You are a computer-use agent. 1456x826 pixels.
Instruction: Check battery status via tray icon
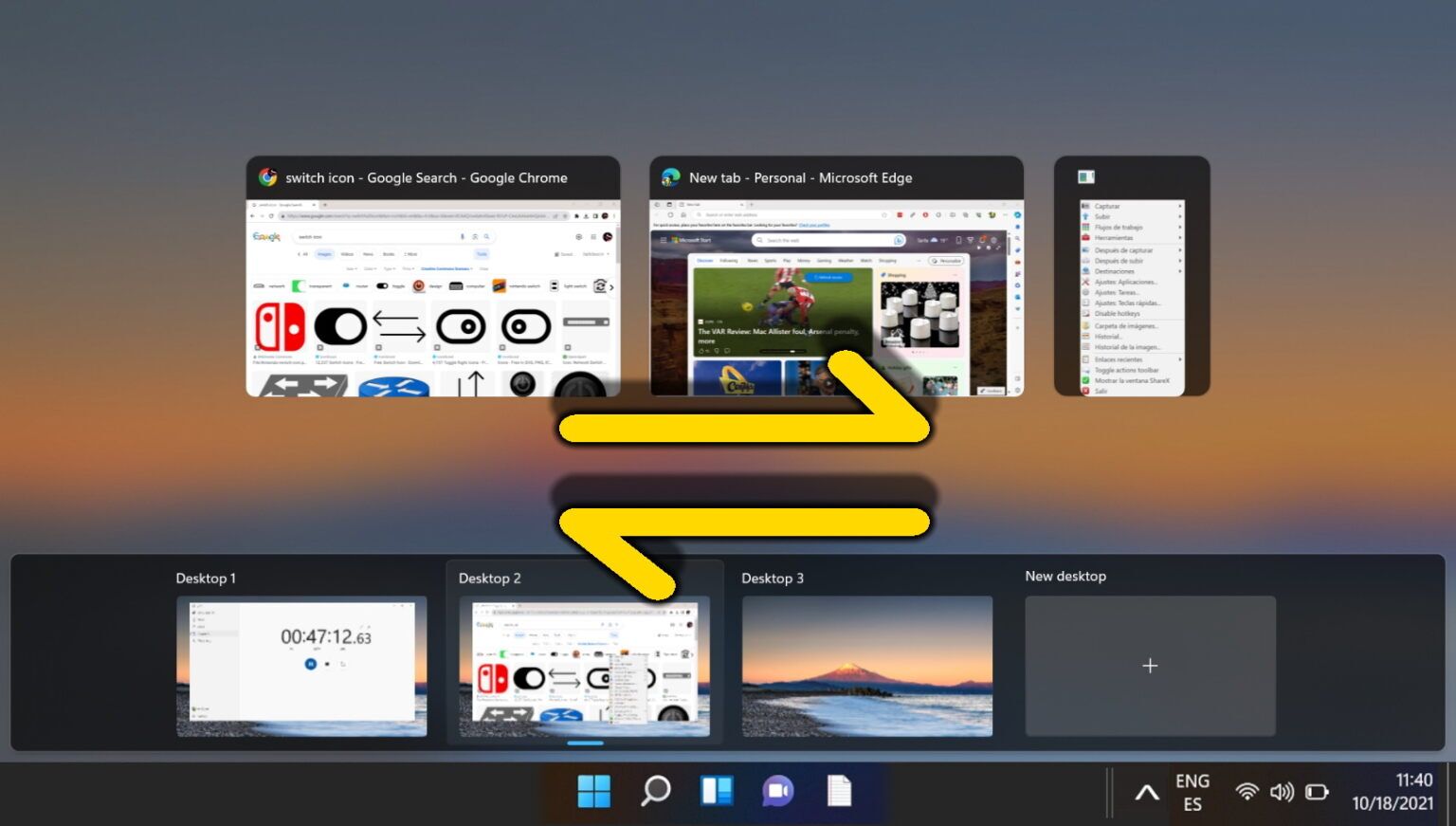1318,792
